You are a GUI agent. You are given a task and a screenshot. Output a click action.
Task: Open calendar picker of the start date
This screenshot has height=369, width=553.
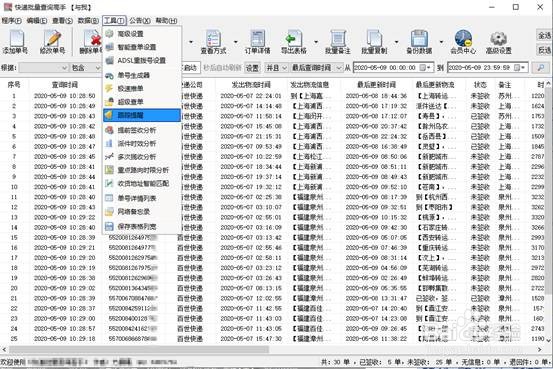pyautogui.click(x=425, y=67)
